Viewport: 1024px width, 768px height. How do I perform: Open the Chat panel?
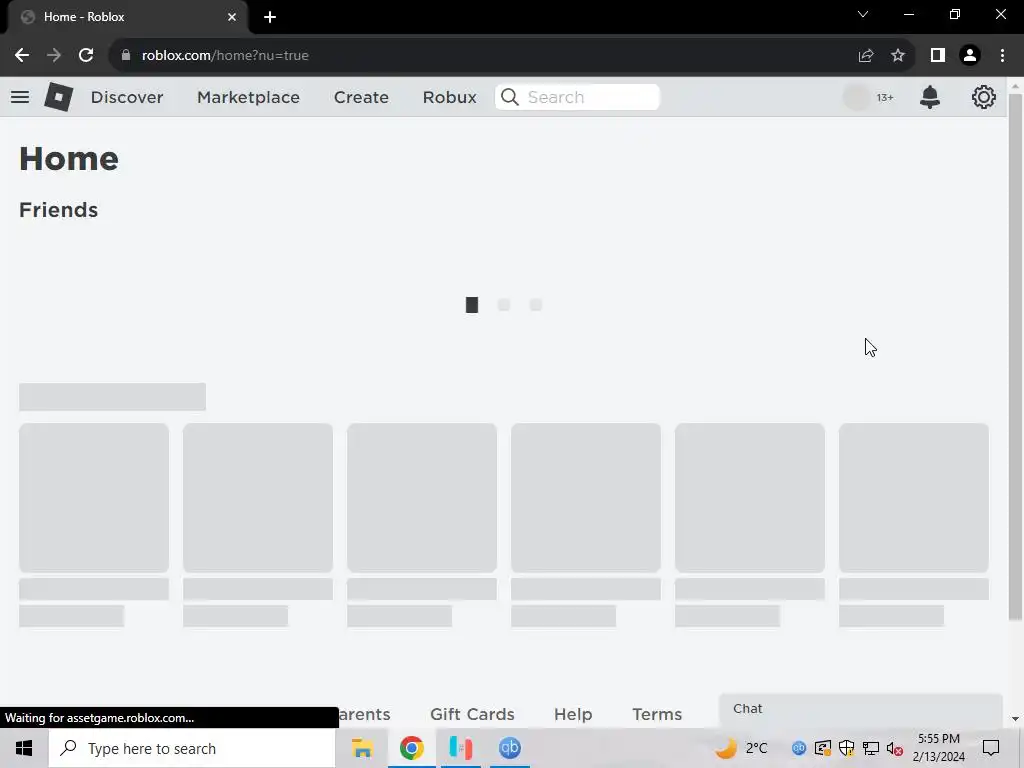861,710
